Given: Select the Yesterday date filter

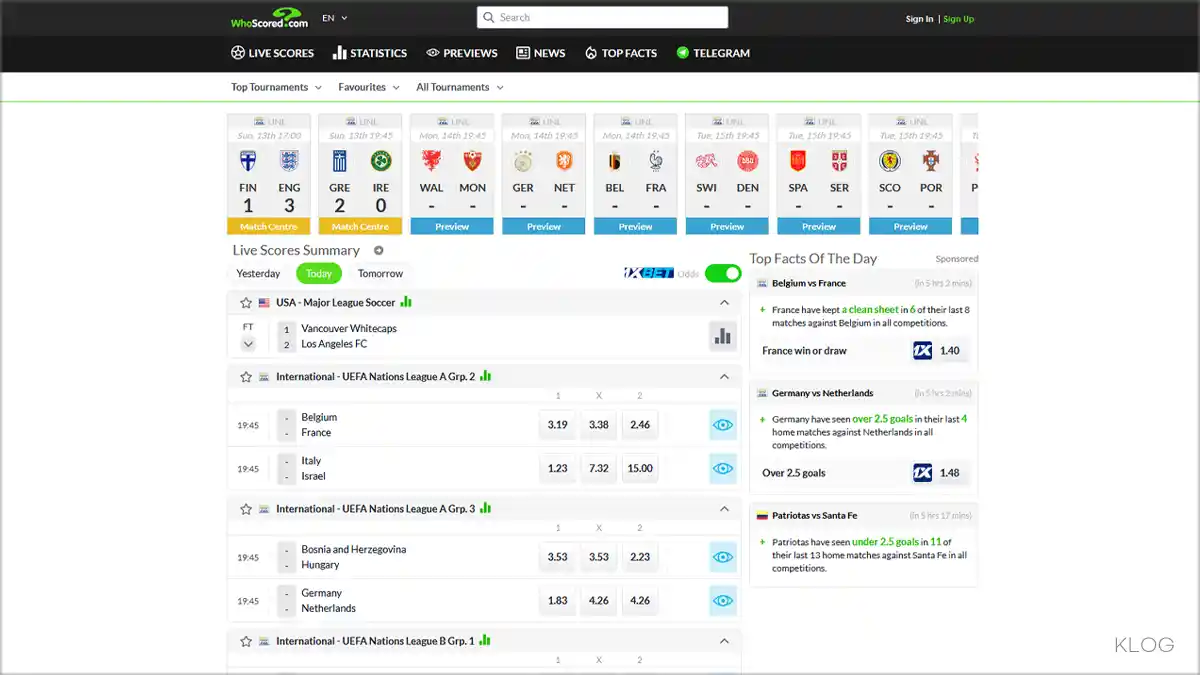Looking at the screenshot, I should tap(258, 274).
